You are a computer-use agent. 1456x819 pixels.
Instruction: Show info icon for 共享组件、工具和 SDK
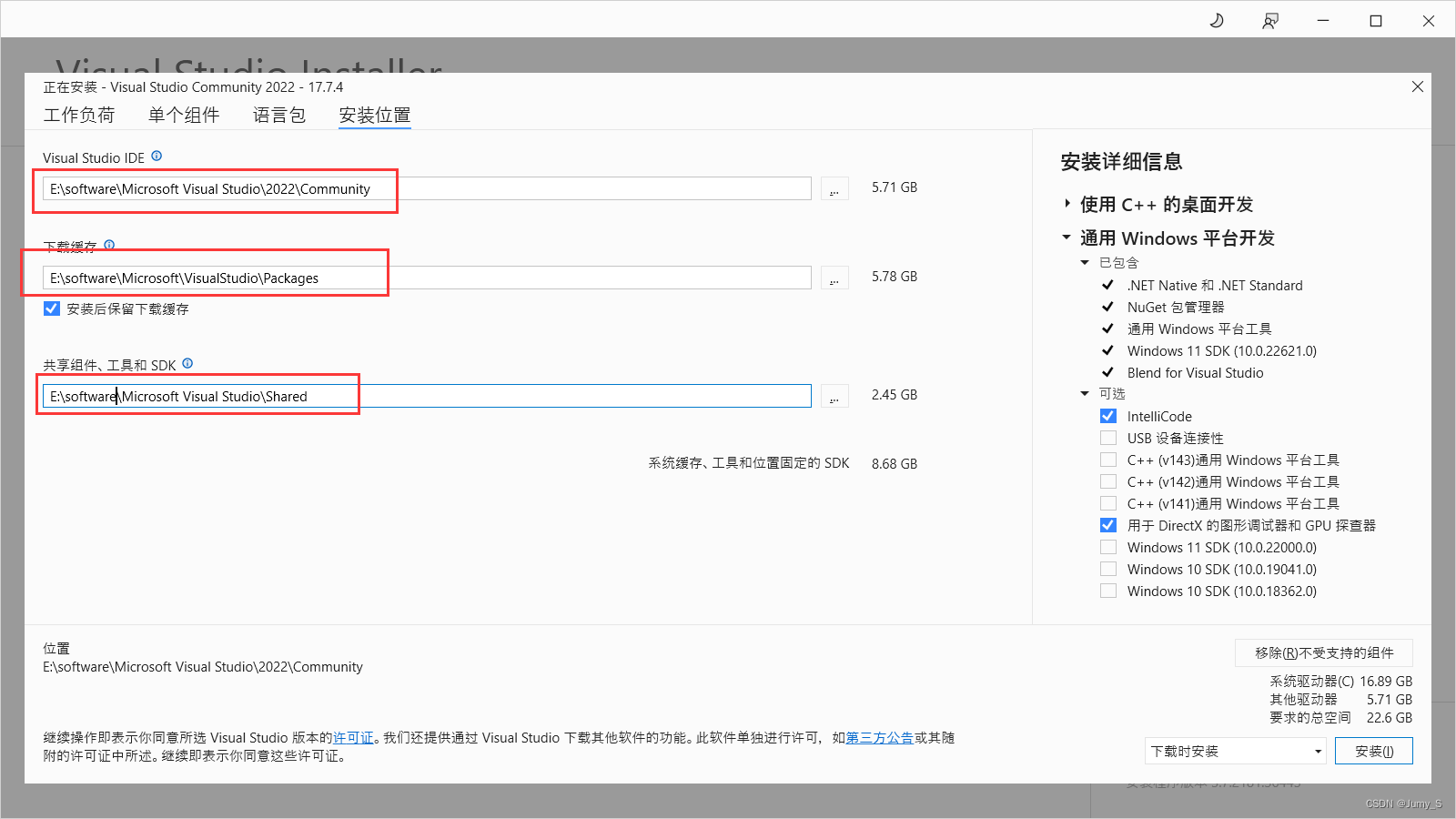[187, 363]
